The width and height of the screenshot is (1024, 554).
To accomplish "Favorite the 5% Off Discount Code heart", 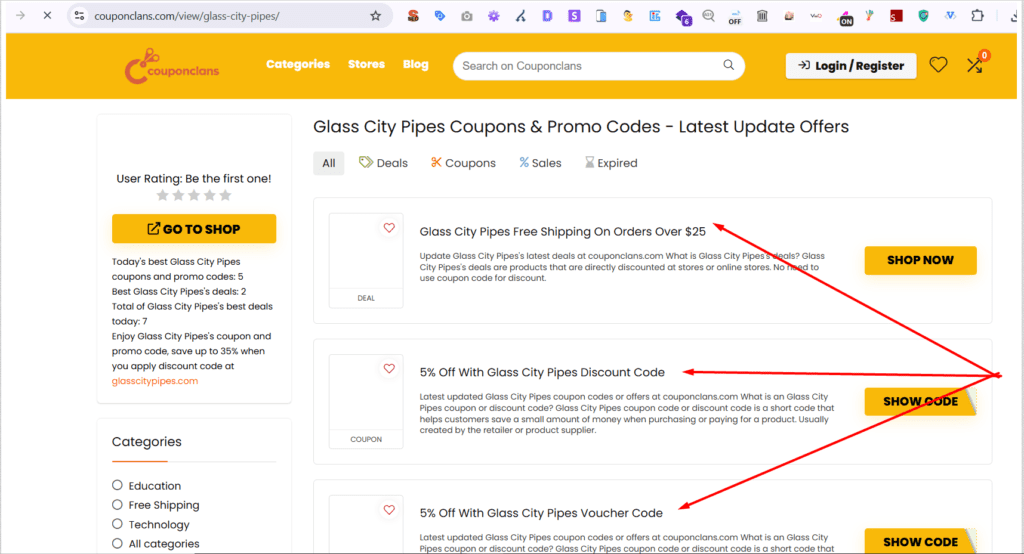I will pos(389,369).
